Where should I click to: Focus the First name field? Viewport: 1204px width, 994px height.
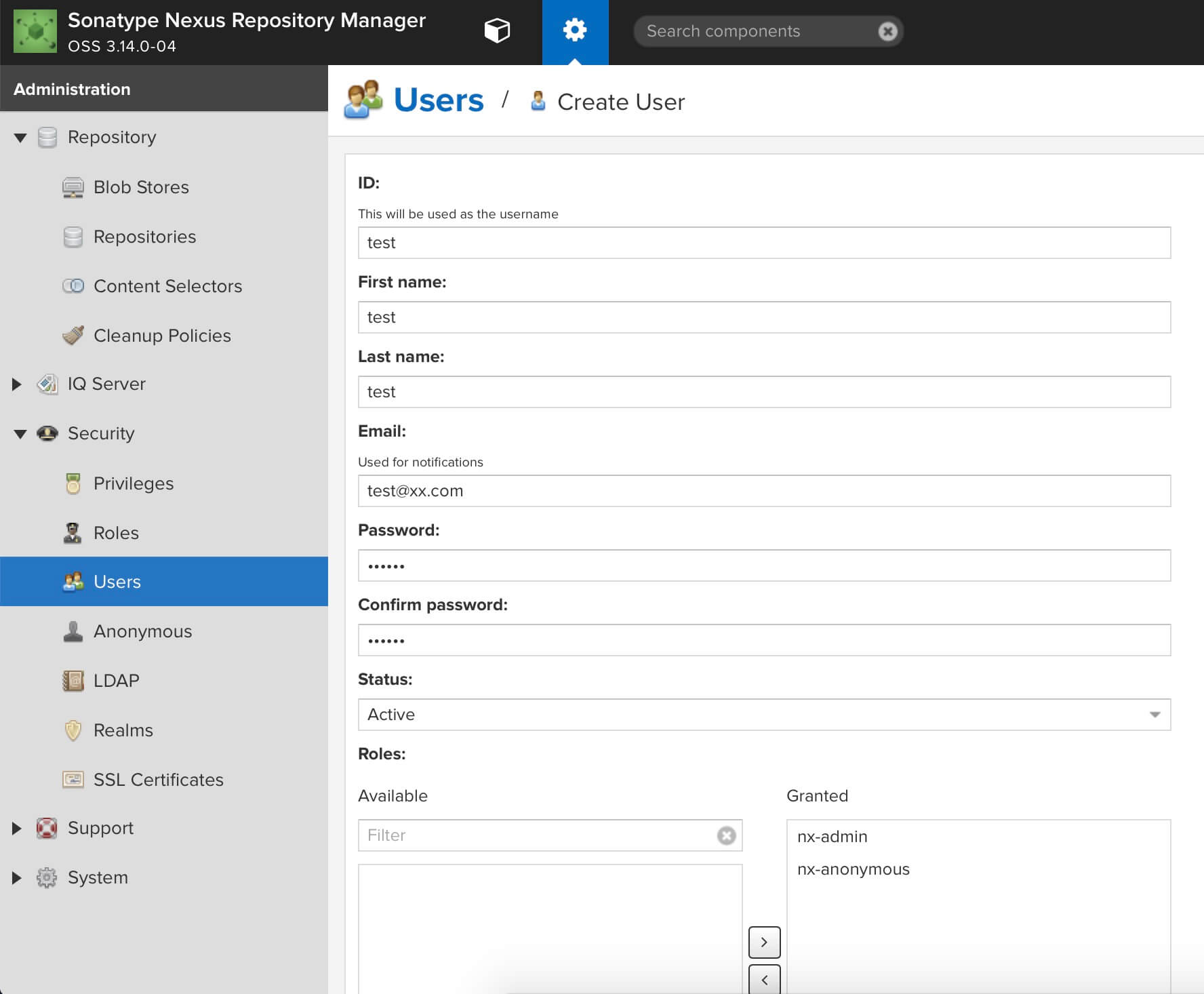point(764,317)
